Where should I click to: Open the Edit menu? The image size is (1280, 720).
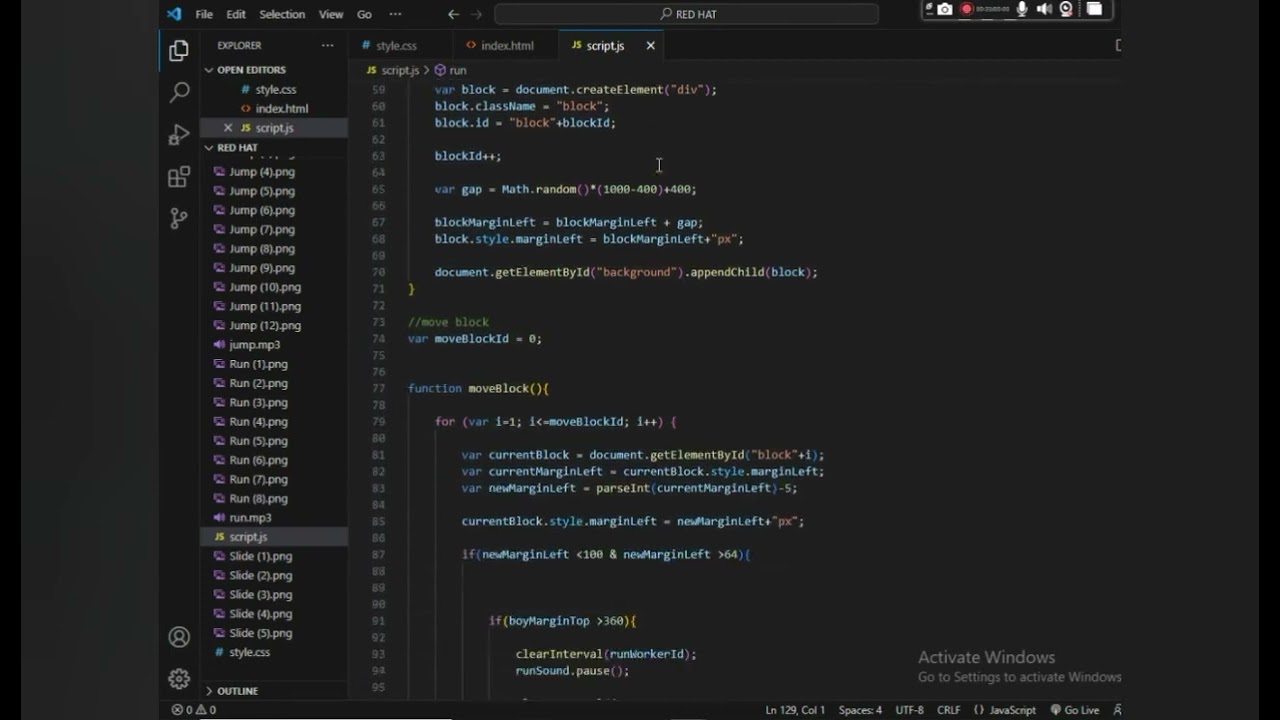coord(236,14)
